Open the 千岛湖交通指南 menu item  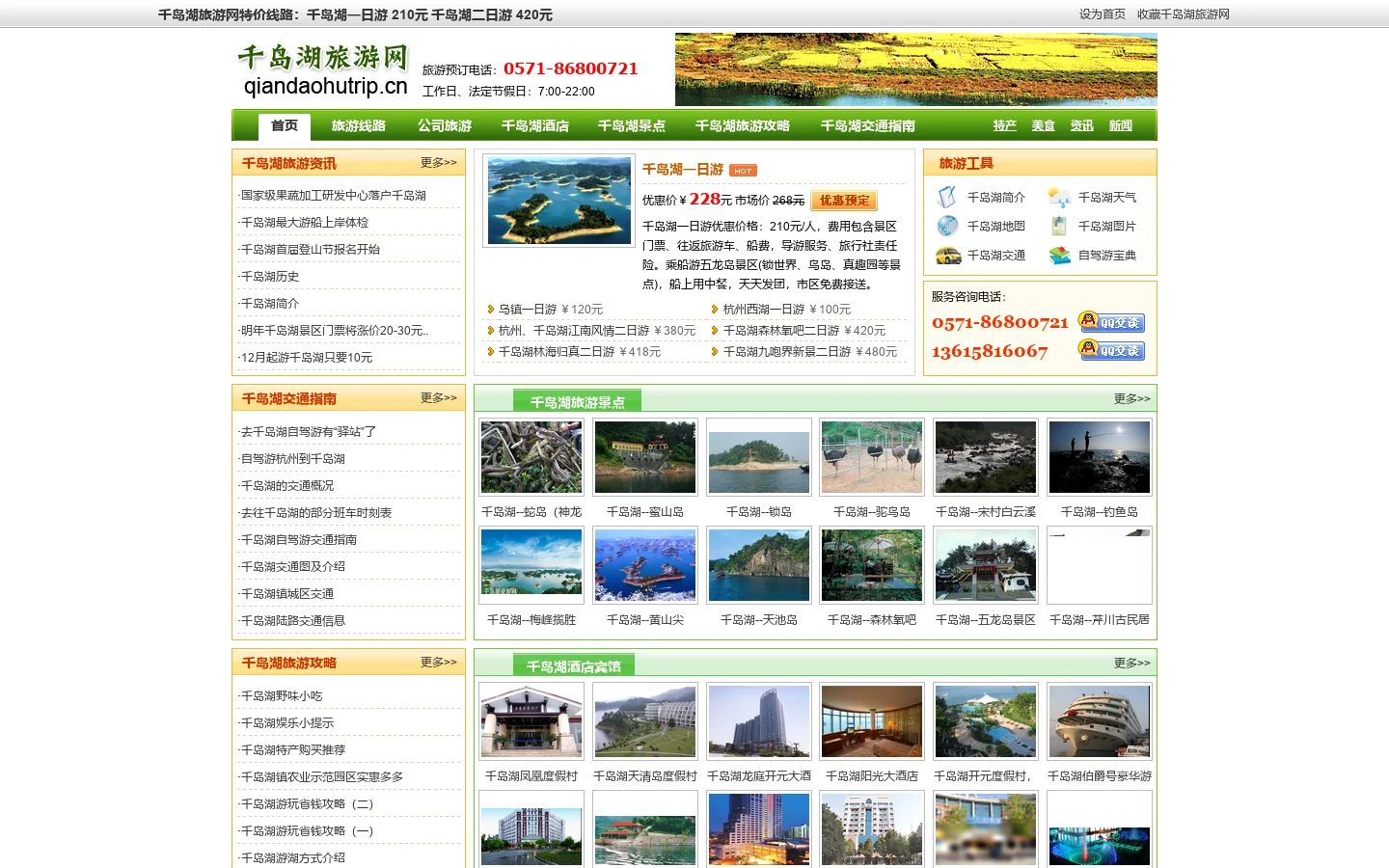point(868,126)
